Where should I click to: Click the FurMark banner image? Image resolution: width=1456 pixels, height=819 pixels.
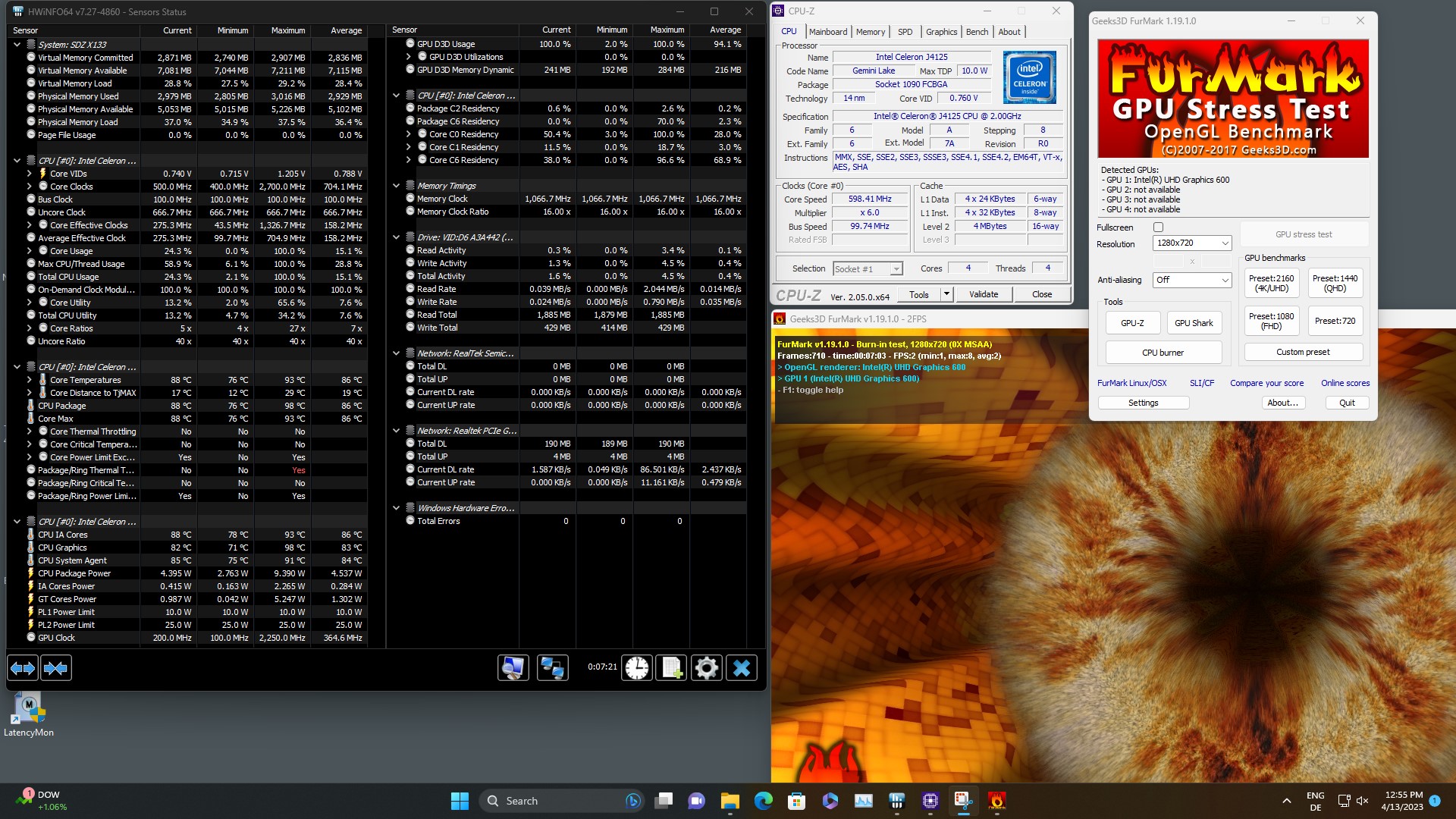(1233, 99)
